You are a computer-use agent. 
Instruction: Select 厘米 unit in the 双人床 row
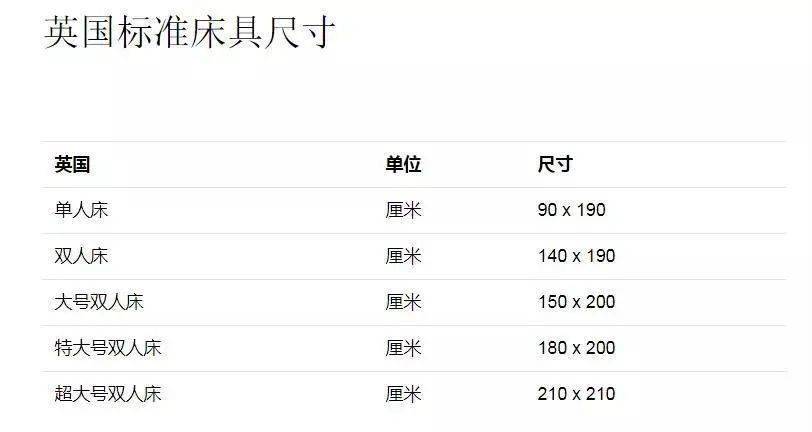click(403, 256)
